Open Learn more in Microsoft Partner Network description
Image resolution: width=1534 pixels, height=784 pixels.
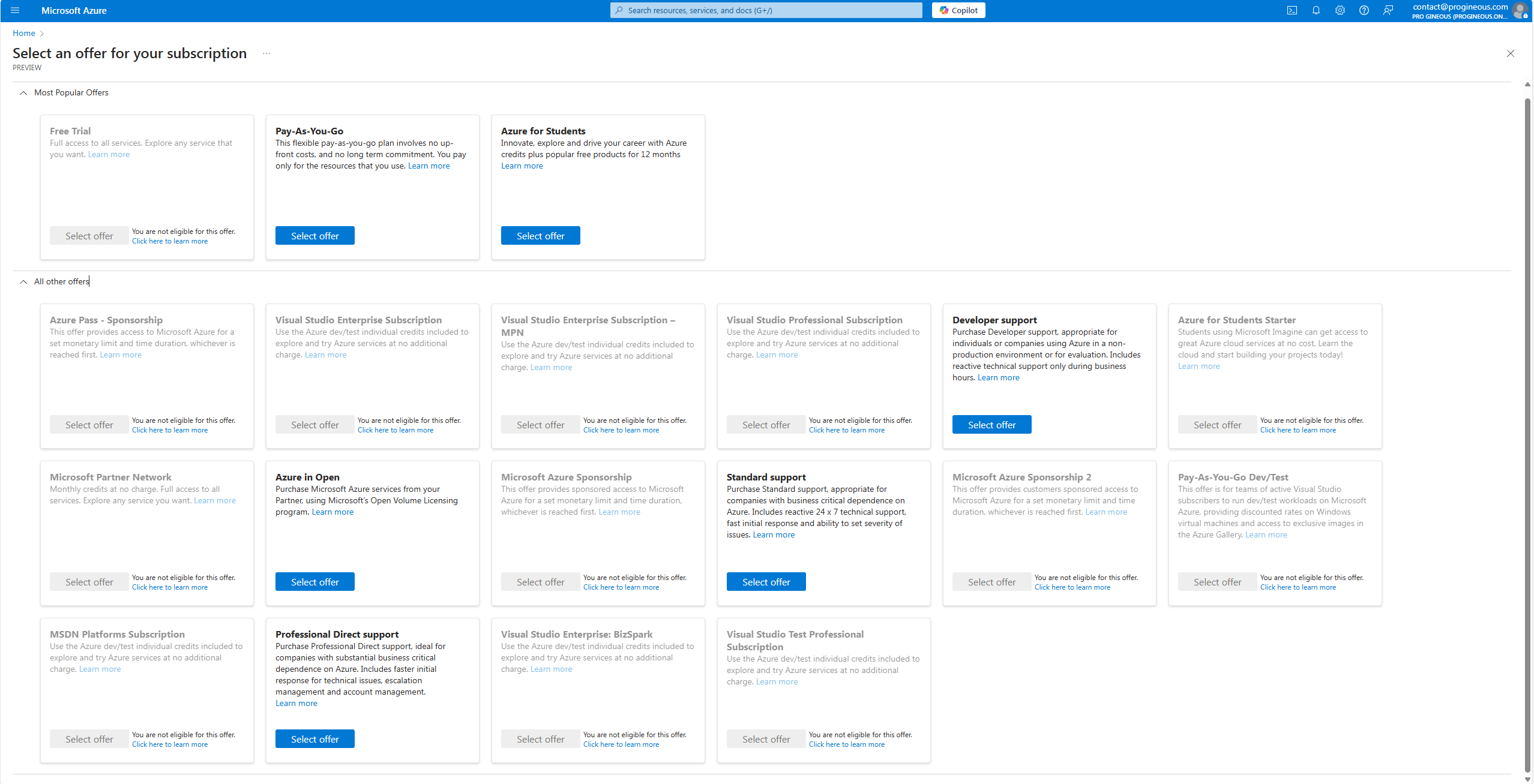(x=214, y=501)
